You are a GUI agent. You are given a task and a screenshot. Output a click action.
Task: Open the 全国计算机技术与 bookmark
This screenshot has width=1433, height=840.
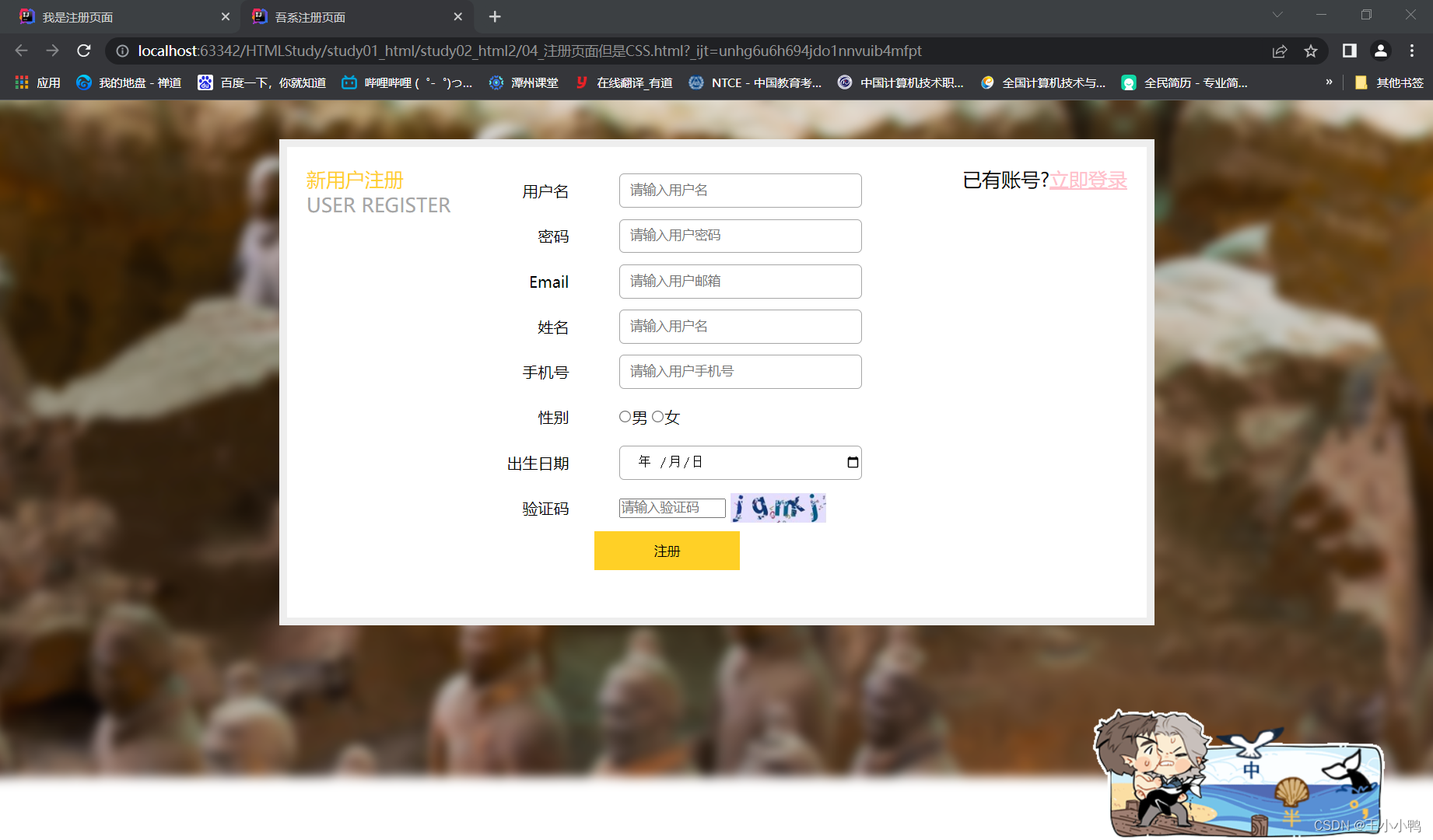pos(1043,82)
